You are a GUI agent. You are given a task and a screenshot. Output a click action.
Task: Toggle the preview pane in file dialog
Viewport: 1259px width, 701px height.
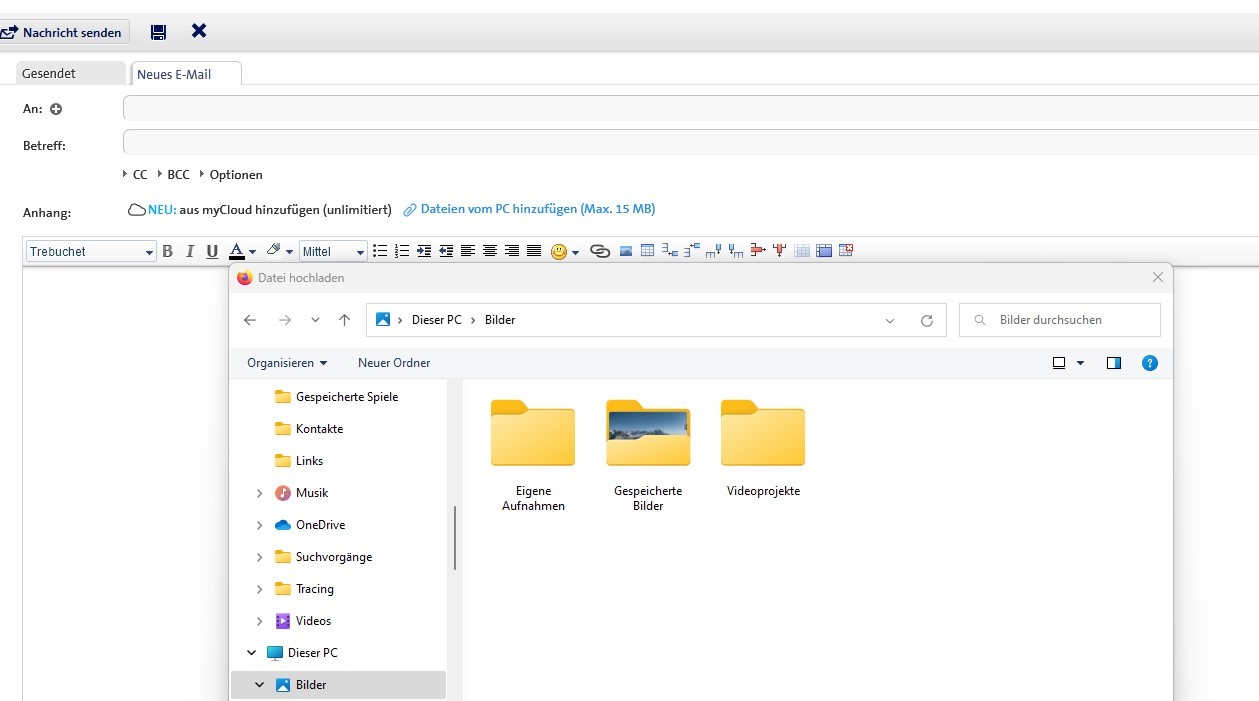pos(1114,363)
